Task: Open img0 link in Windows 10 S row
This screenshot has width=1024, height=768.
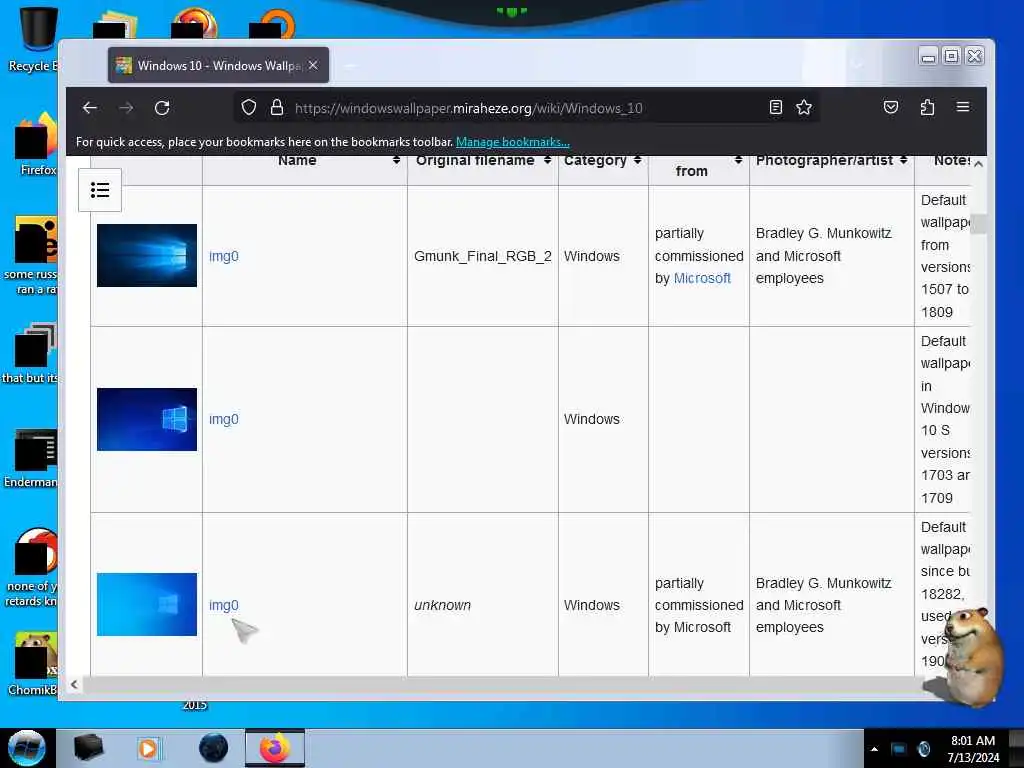Action: coord(224,419)
